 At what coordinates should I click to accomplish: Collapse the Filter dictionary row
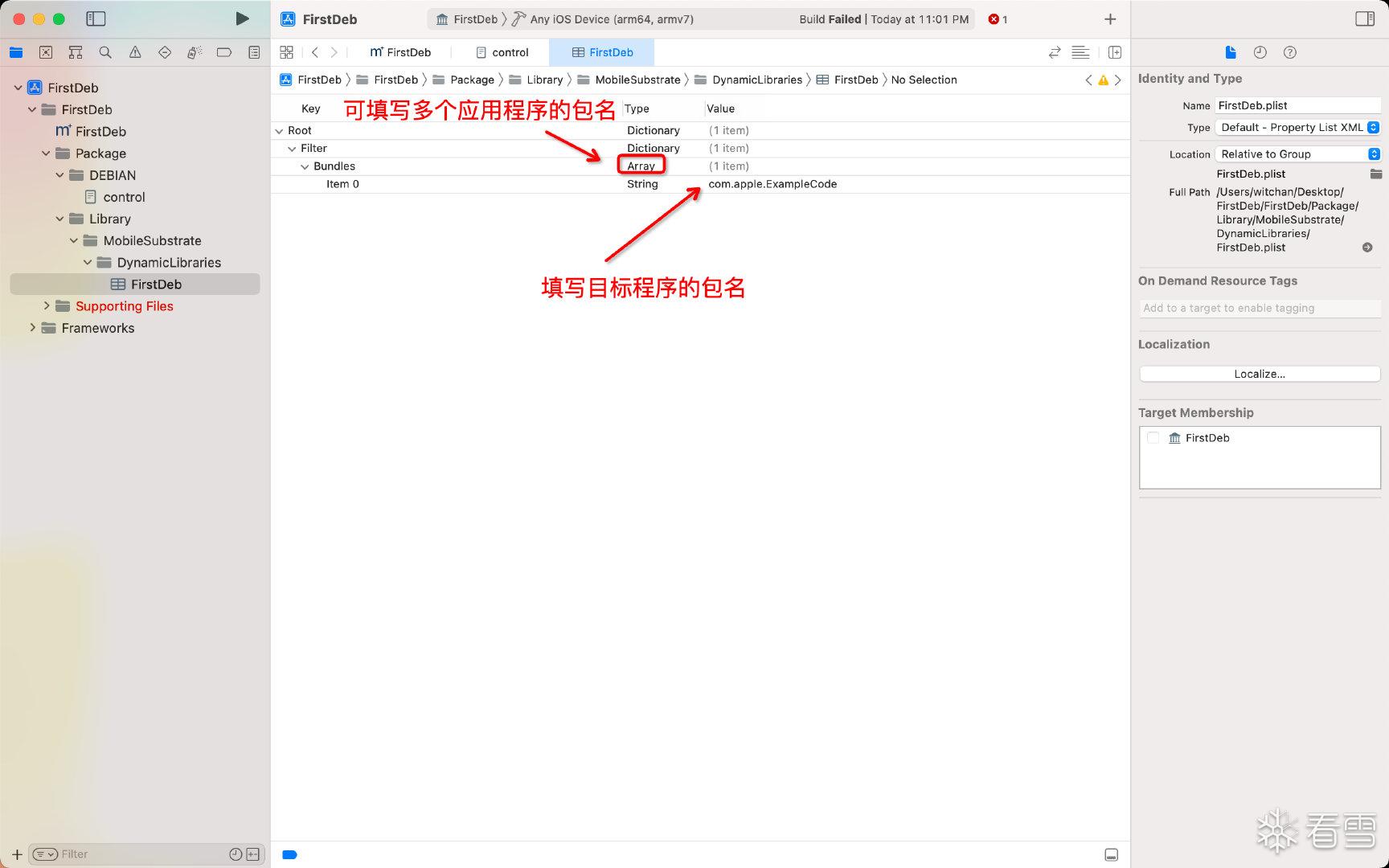292,148
